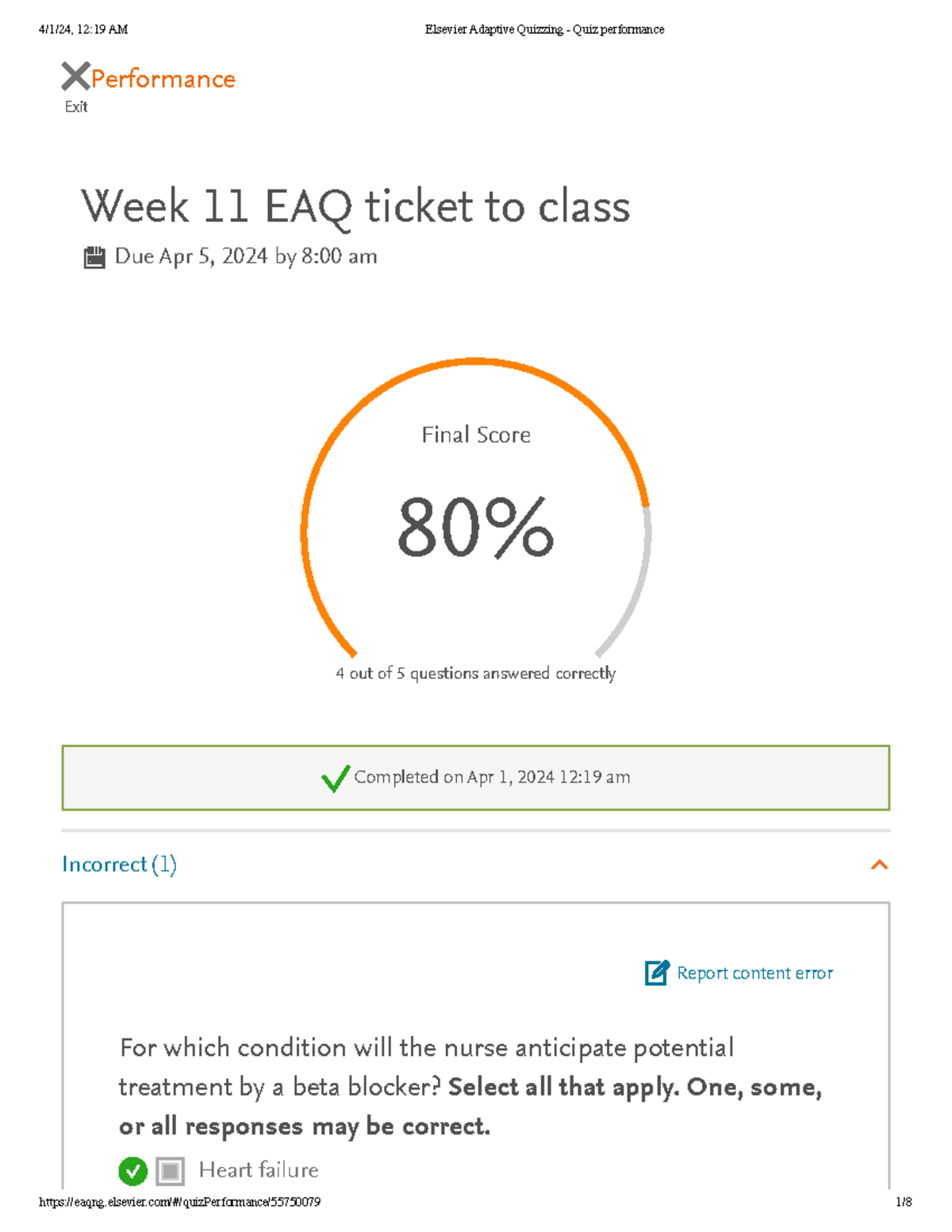Click the Week 11 EAQ ticket title

tap(355, 206)
